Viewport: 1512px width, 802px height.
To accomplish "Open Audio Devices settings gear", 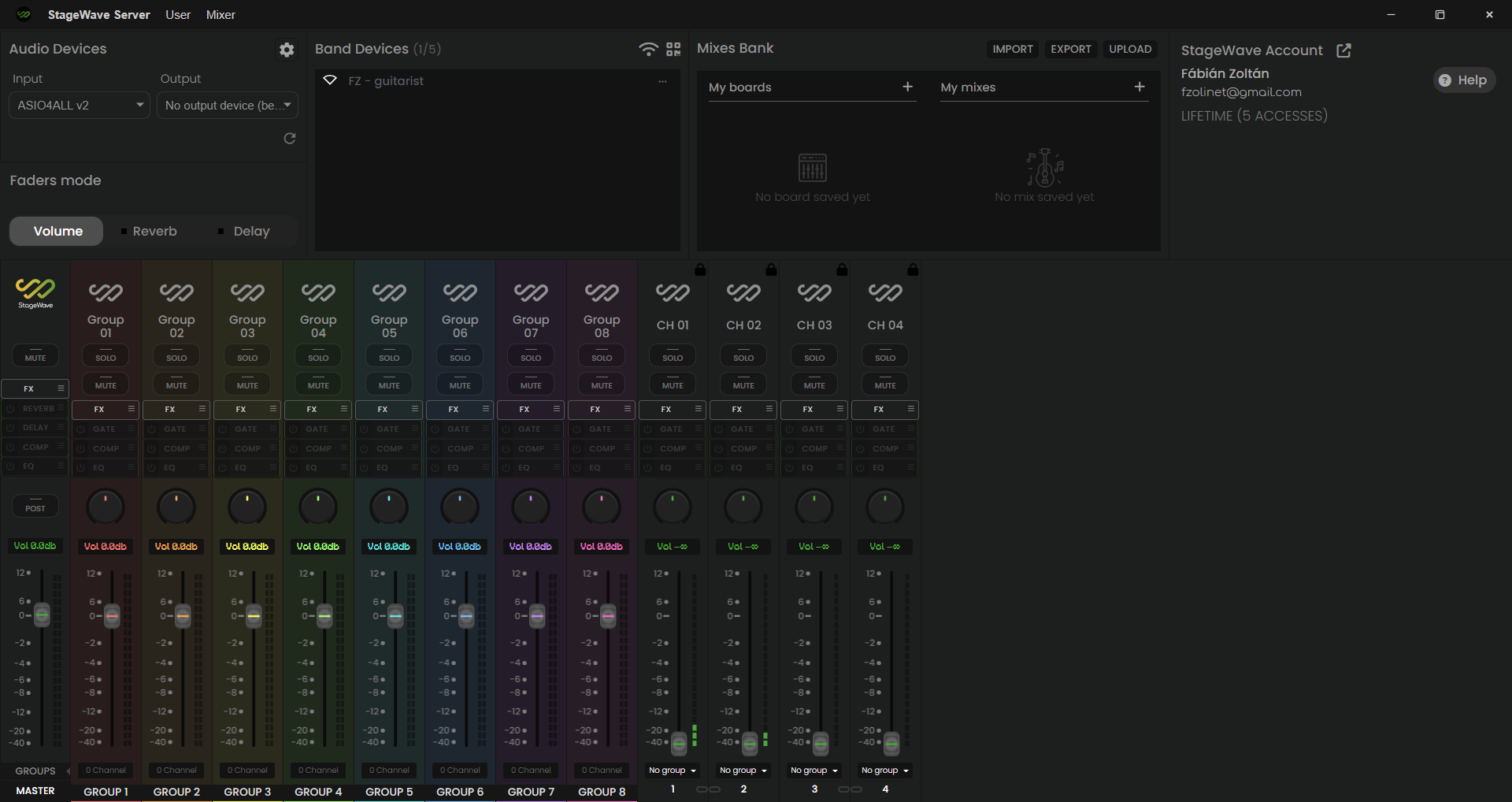I will (x=287, y=50).
